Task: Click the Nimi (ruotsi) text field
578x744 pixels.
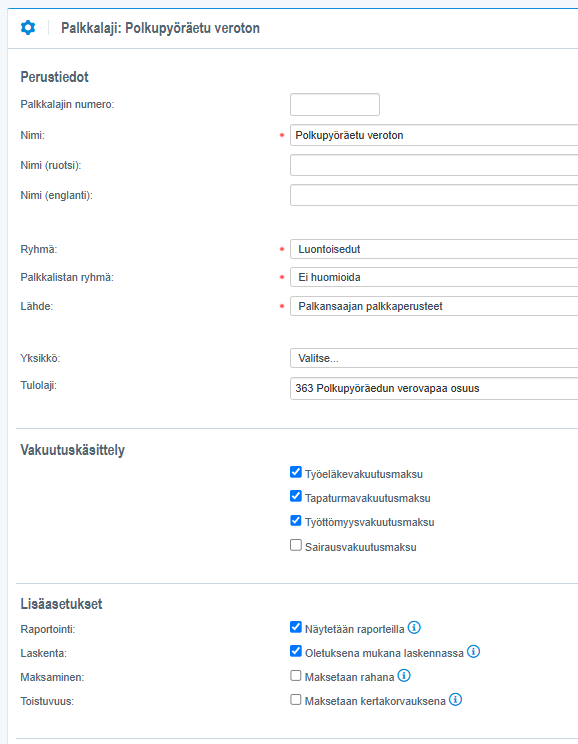Action: coord(434,165)
